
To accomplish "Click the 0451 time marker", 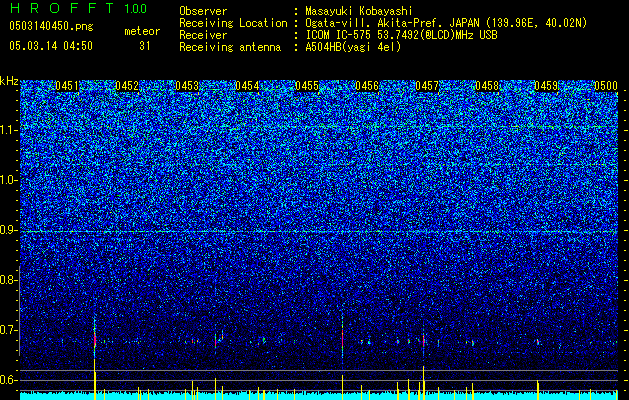I will [x=67, y=86].
